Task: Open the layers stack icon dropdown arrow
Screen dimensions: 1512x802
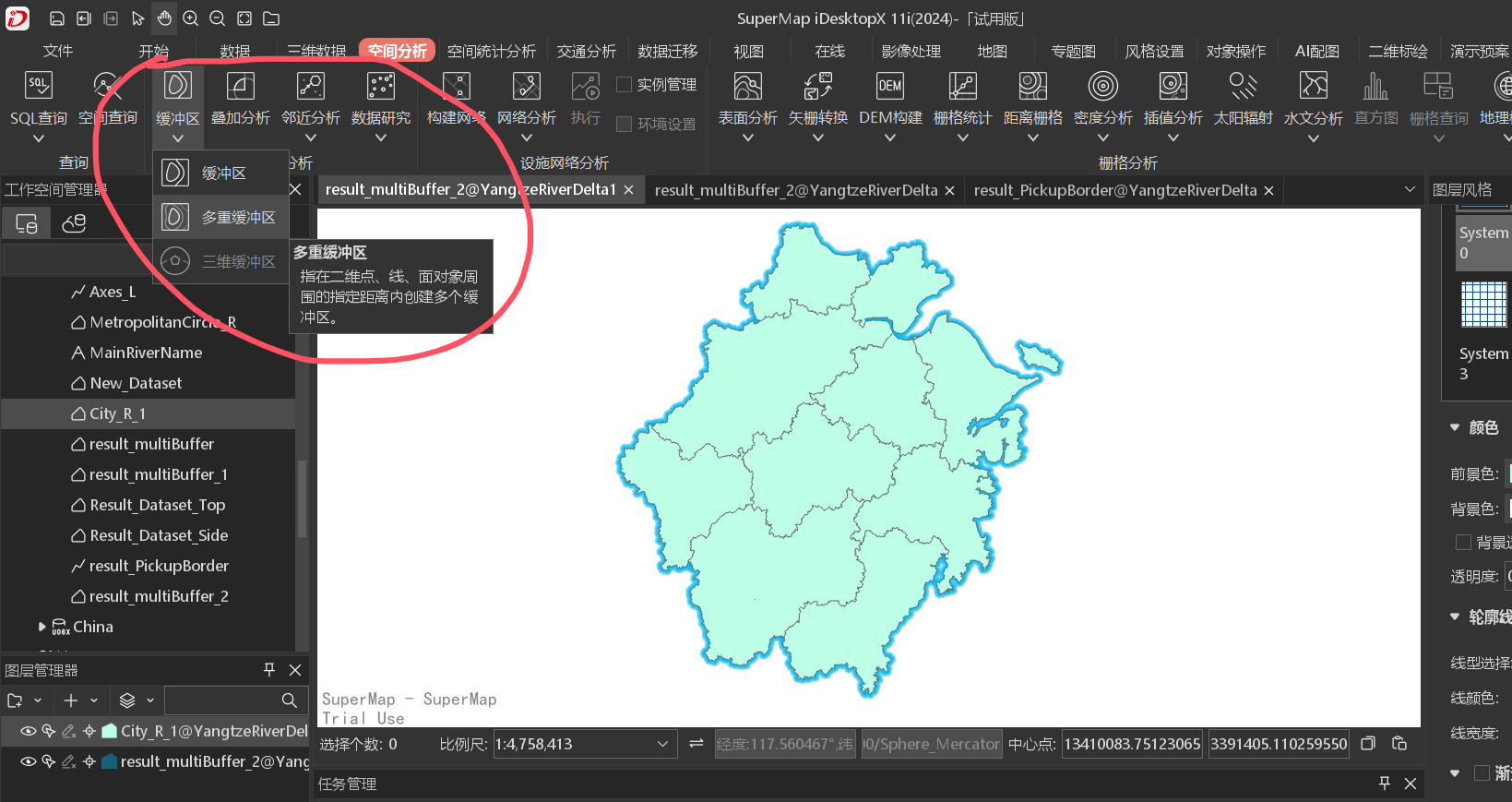Action: click(x=150, y=700)
